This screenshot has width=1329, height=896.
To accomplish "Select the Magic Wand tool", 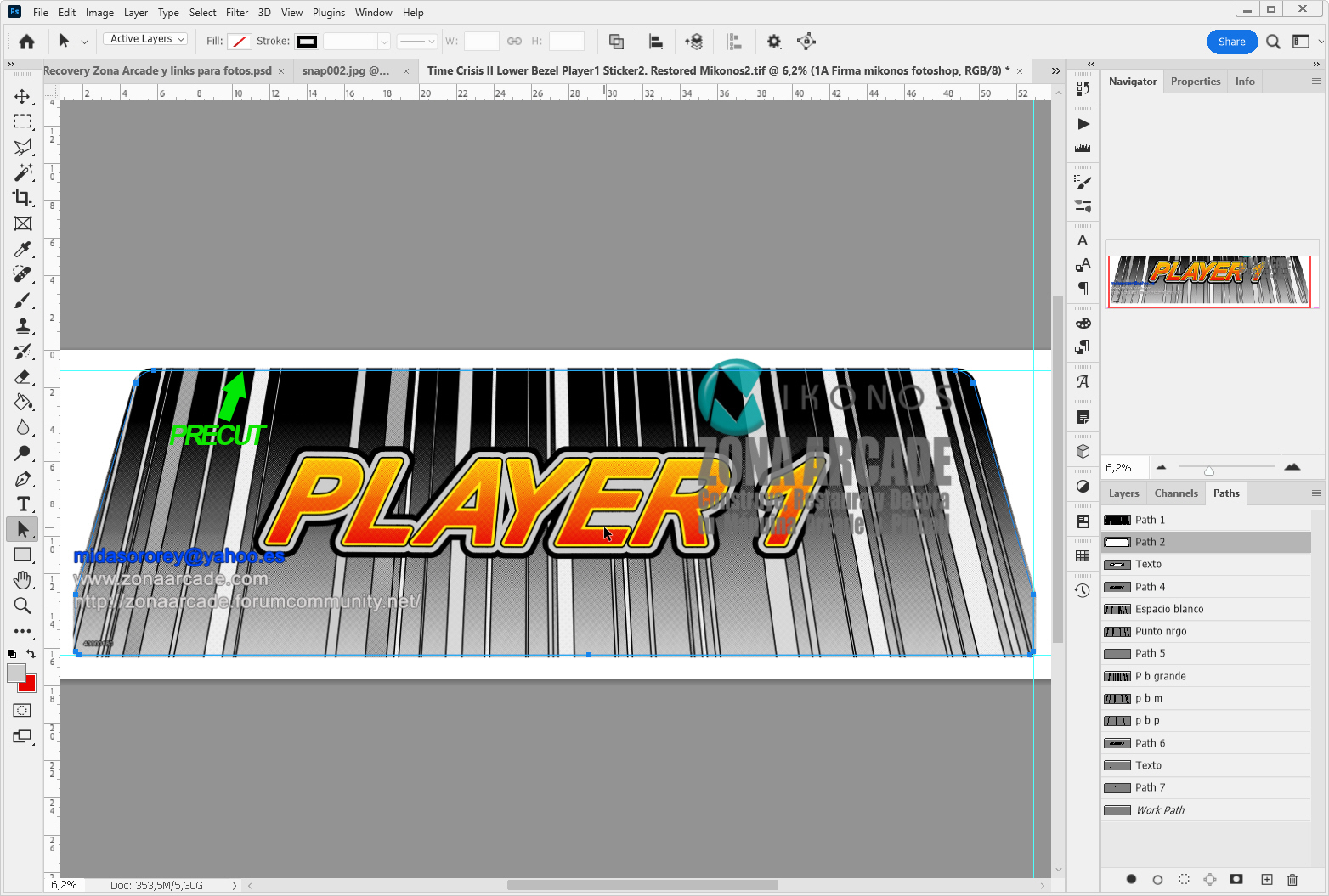I will coord(22,172).
